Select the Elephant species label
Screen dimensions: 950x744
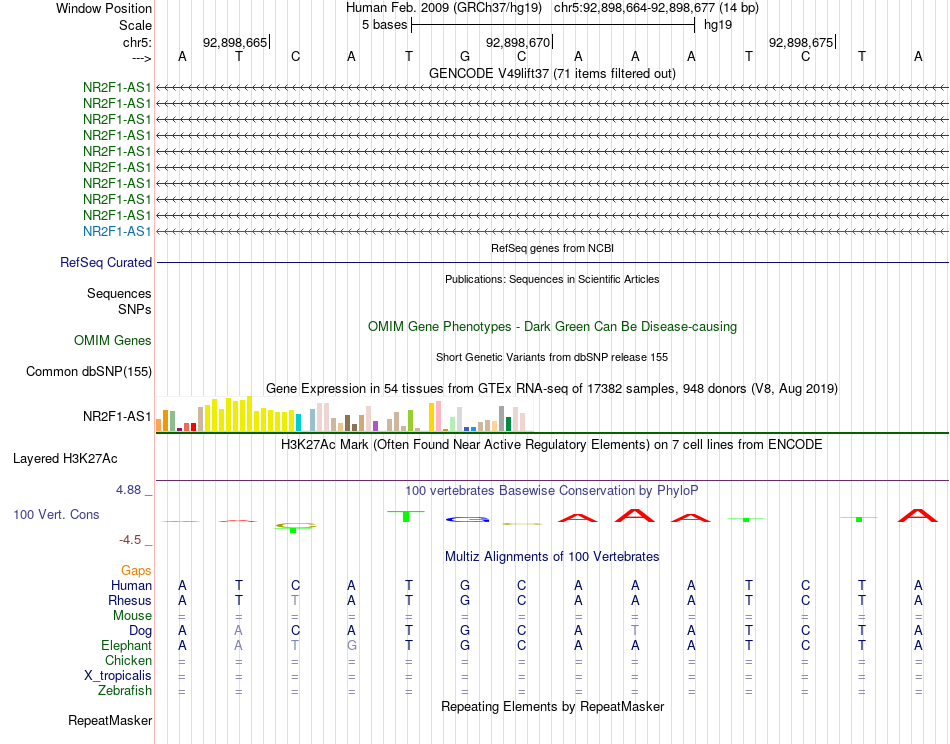(127, 645)
